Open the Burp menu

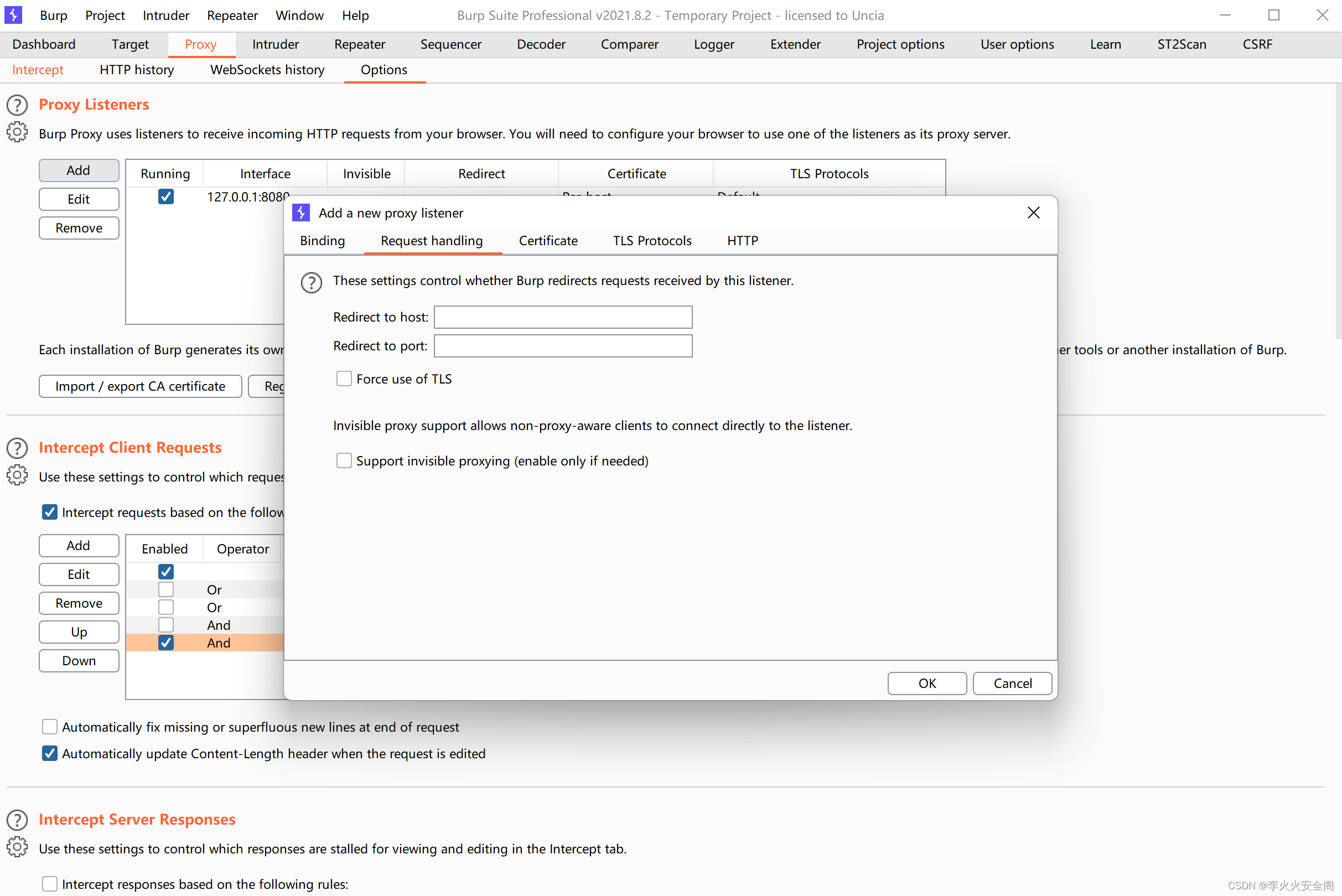click(54, 15)
